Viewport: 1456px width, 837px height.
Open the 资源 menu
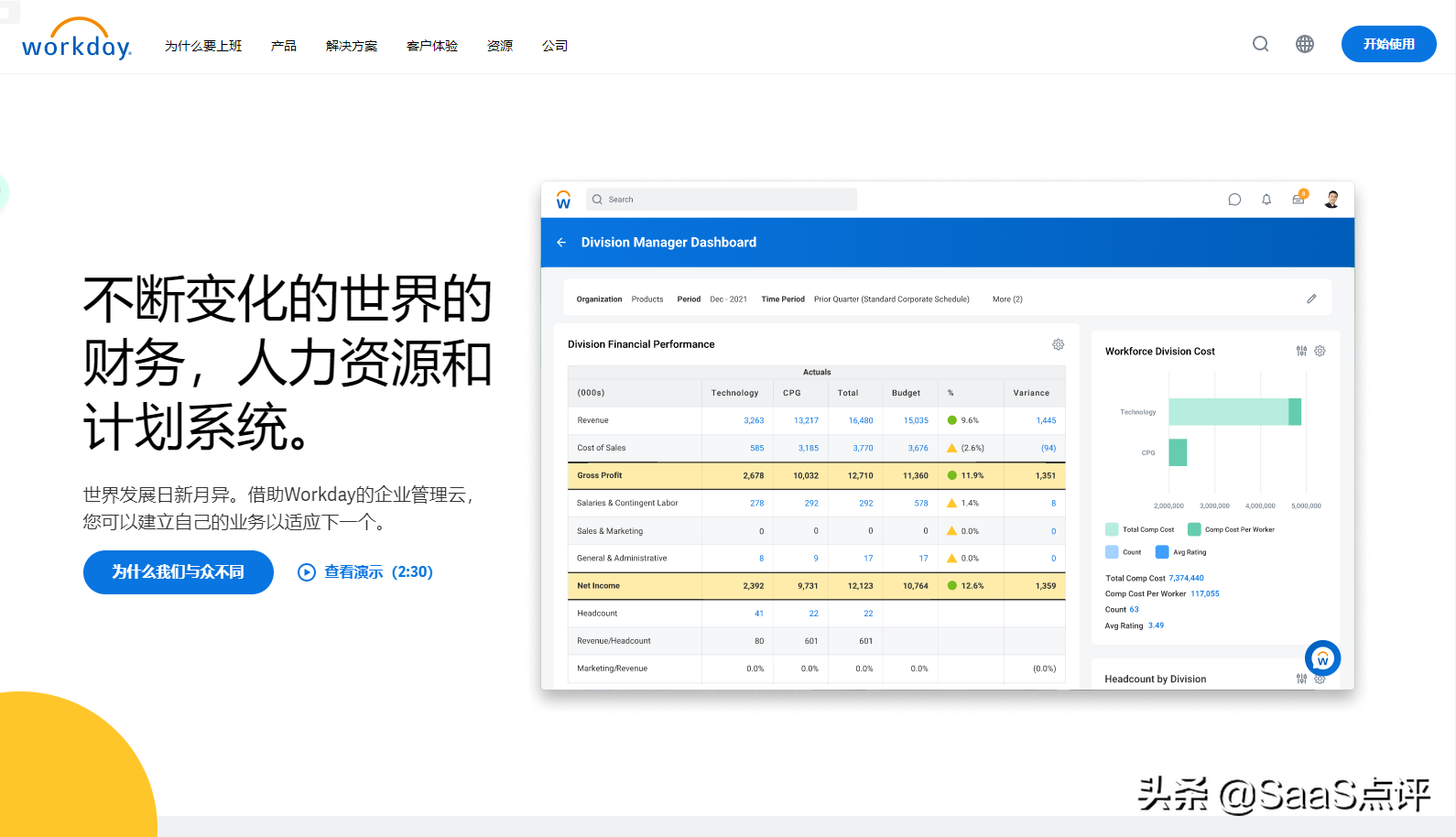click(x=500, y=46)
